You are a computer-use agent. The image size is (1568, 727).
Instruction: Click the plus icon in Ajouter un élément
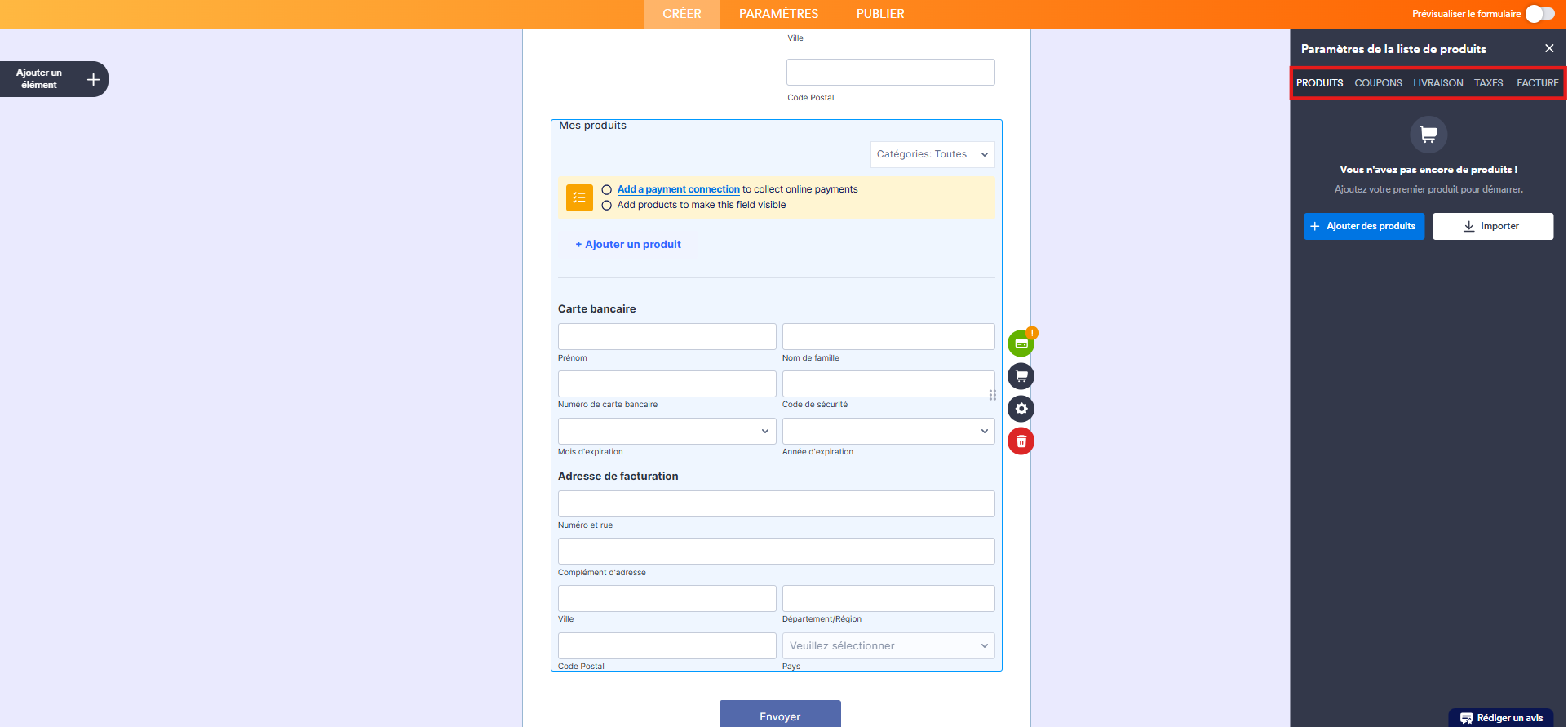click(x=93, y=79)
